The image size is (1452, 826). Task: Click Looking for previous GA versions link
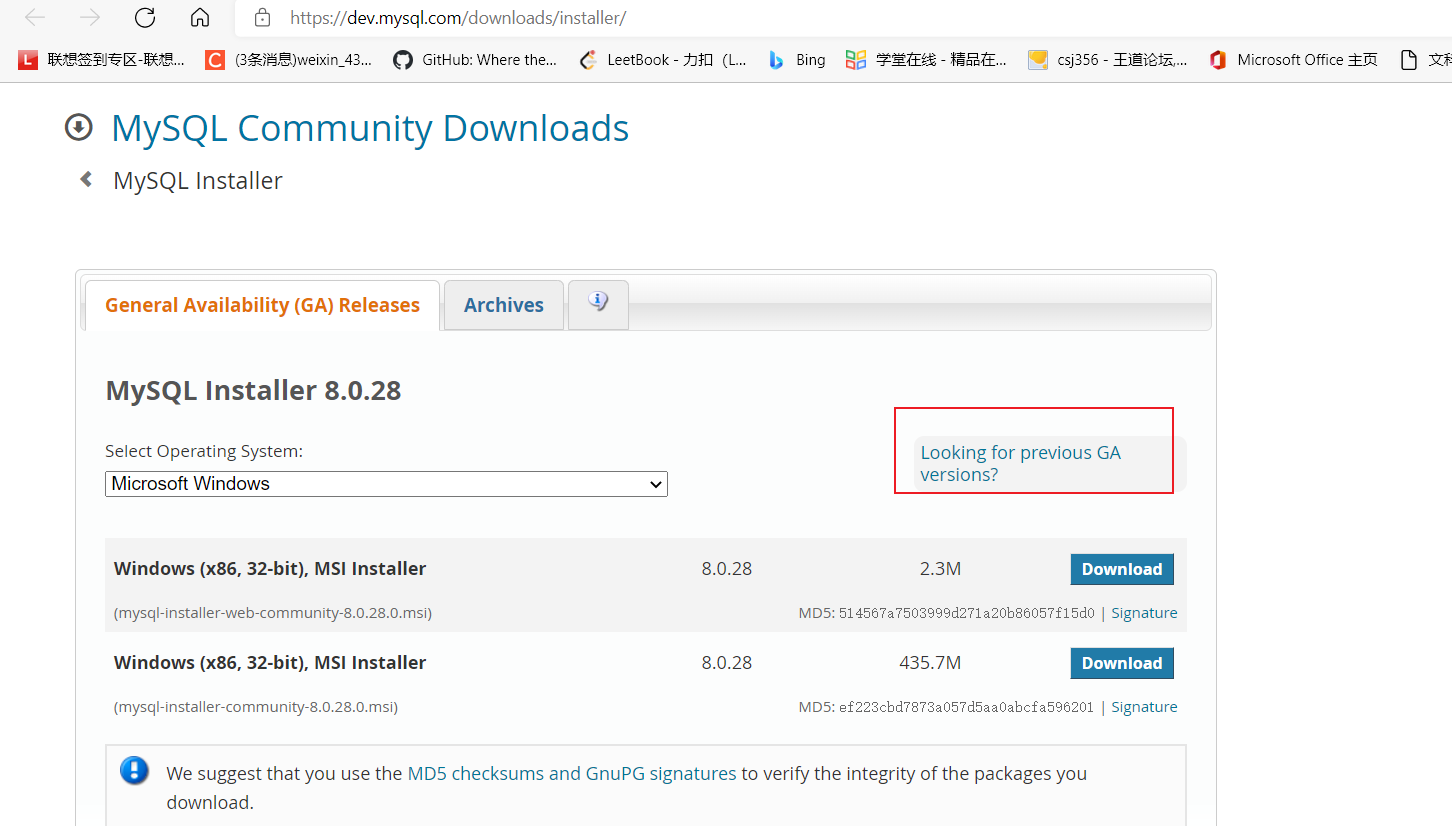tap(1020, 464)
